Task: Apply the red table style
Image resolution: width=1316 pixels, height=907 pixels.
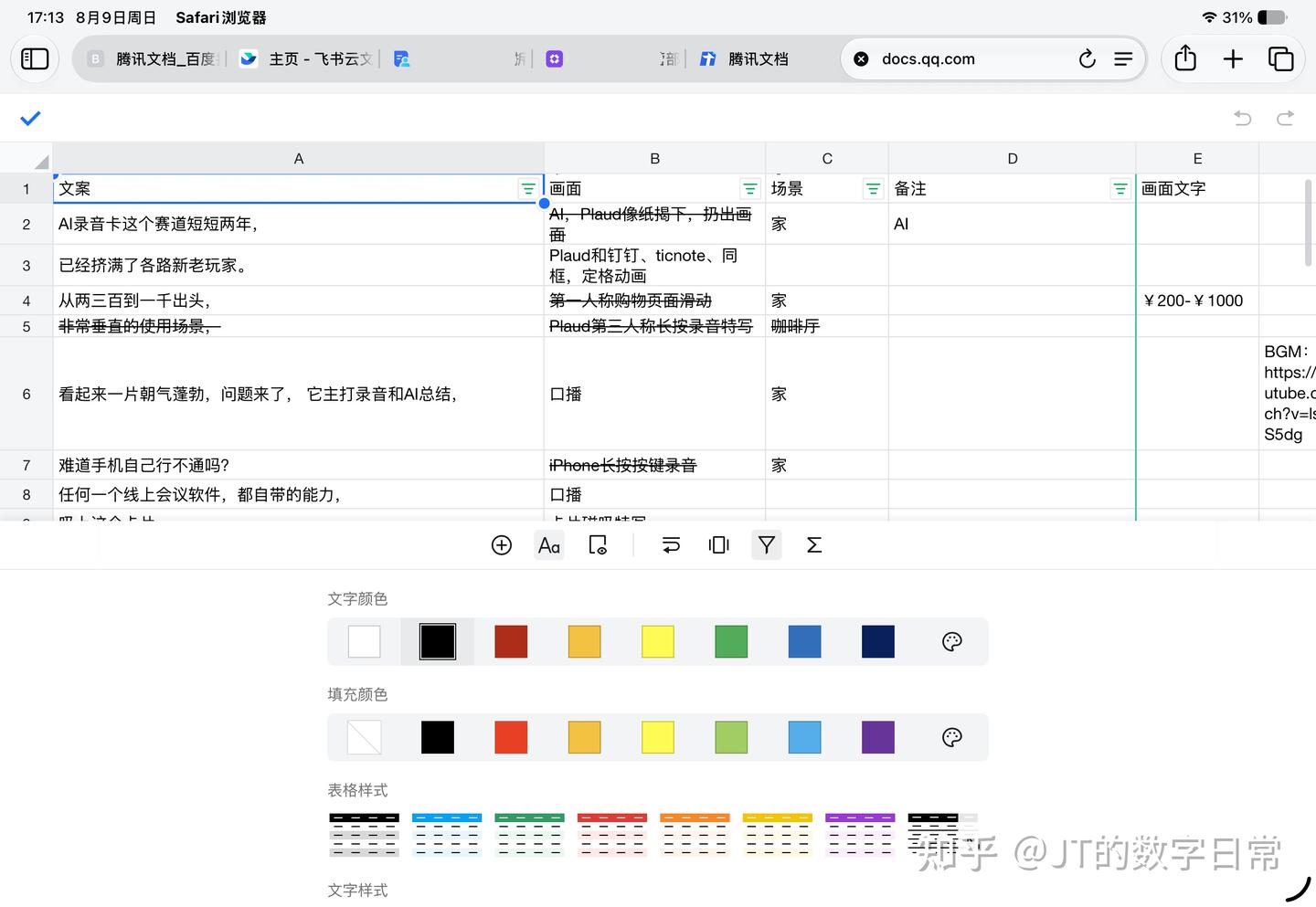Action: tap(612, 835)
